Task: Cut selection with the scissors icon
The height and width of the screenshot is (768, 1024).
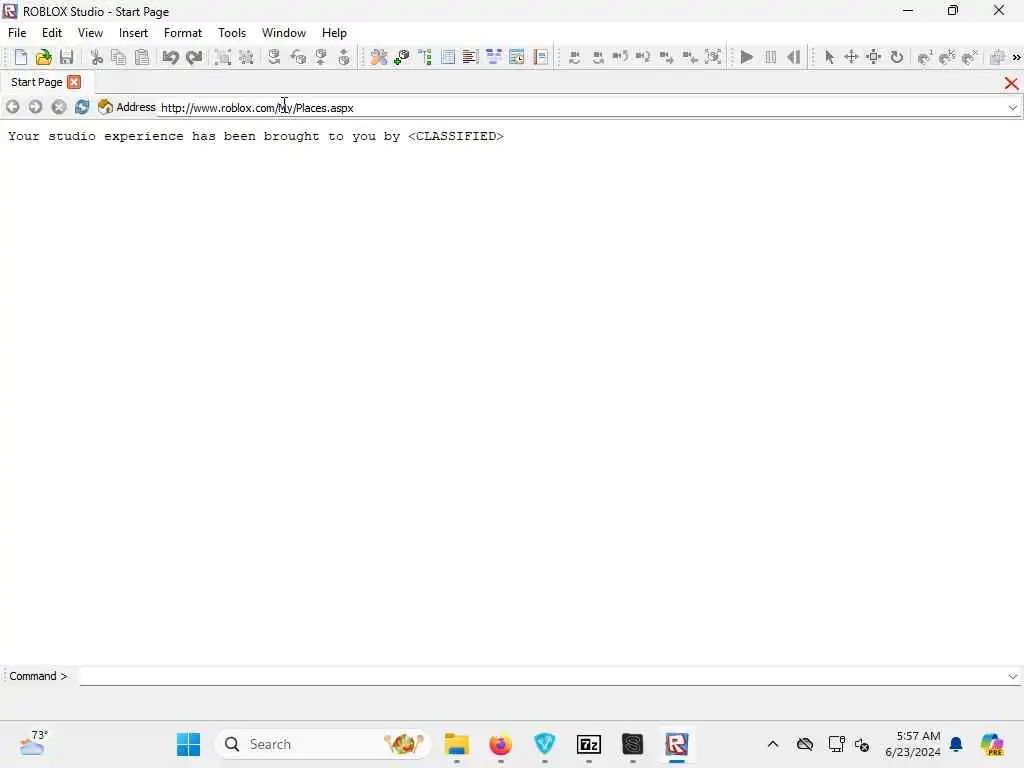Action: pyautogui.click(x=97, y=57)
